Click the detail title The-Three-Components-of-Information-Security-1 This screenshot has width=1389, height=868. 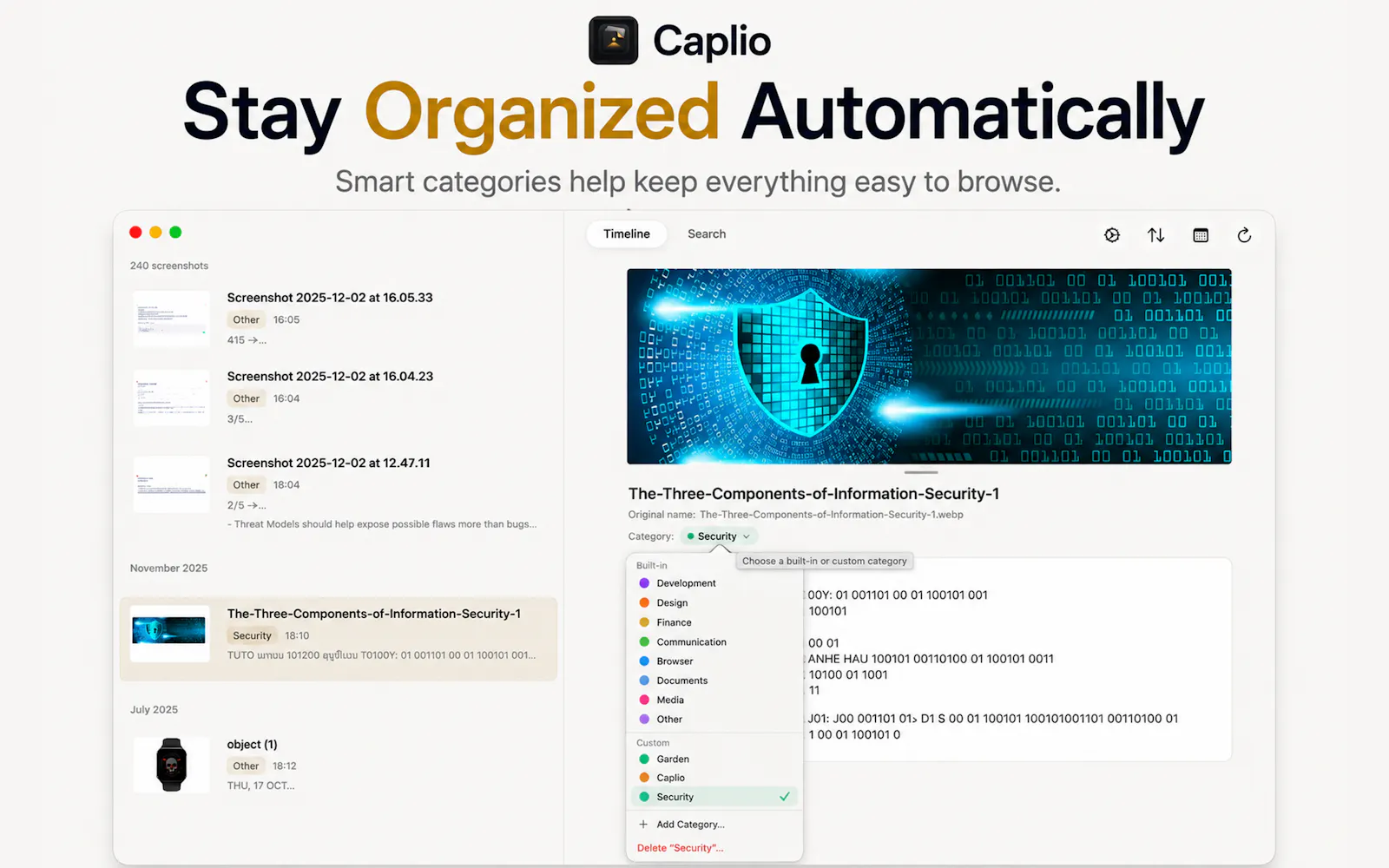point(813,494)
